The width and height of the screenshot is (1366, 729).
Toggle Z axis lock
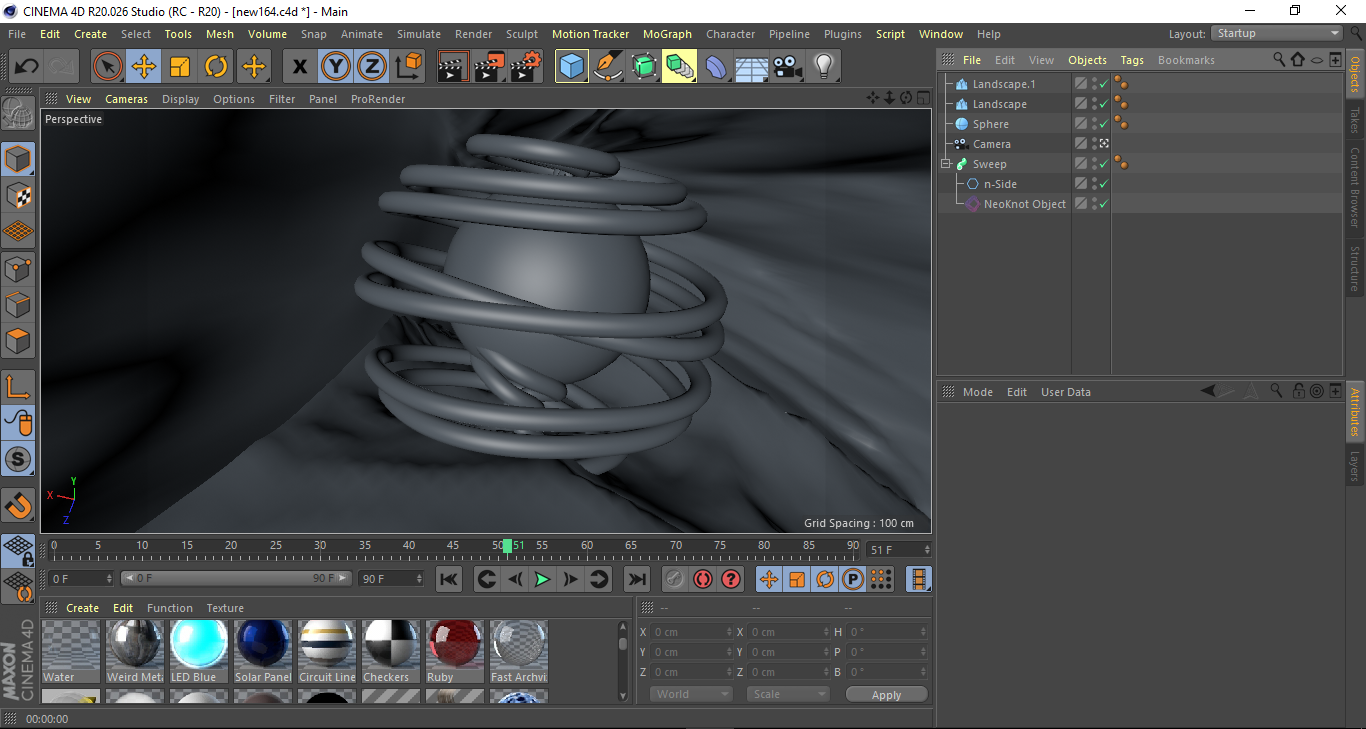(371, 67)
